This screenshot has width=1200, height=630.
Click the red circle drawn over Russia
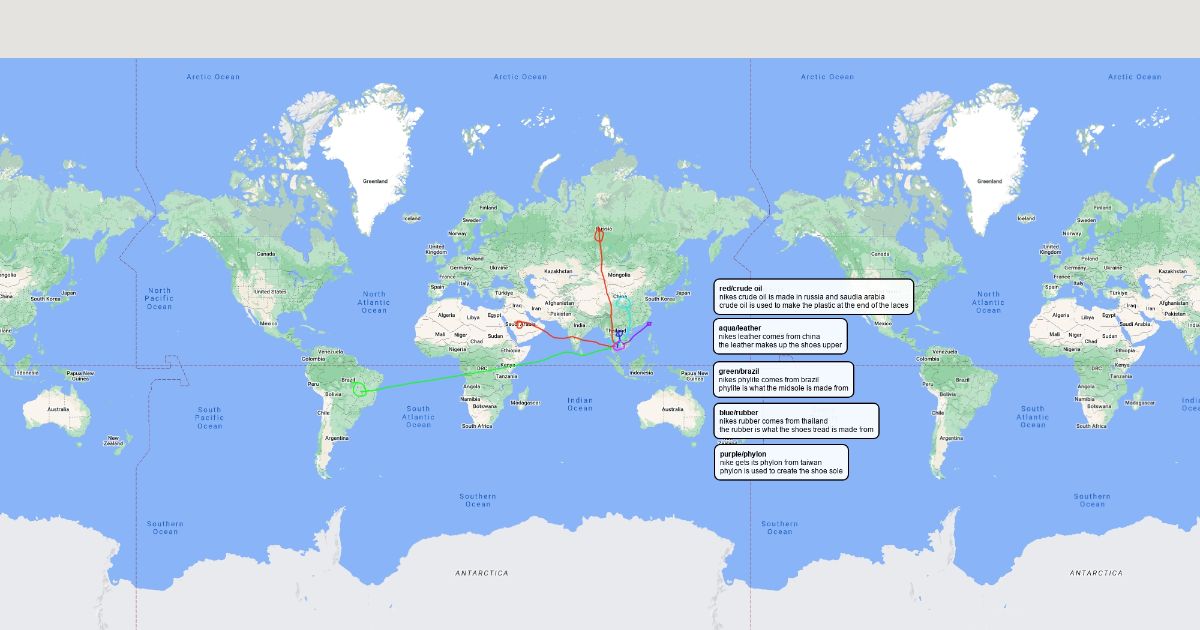(599, 236)
